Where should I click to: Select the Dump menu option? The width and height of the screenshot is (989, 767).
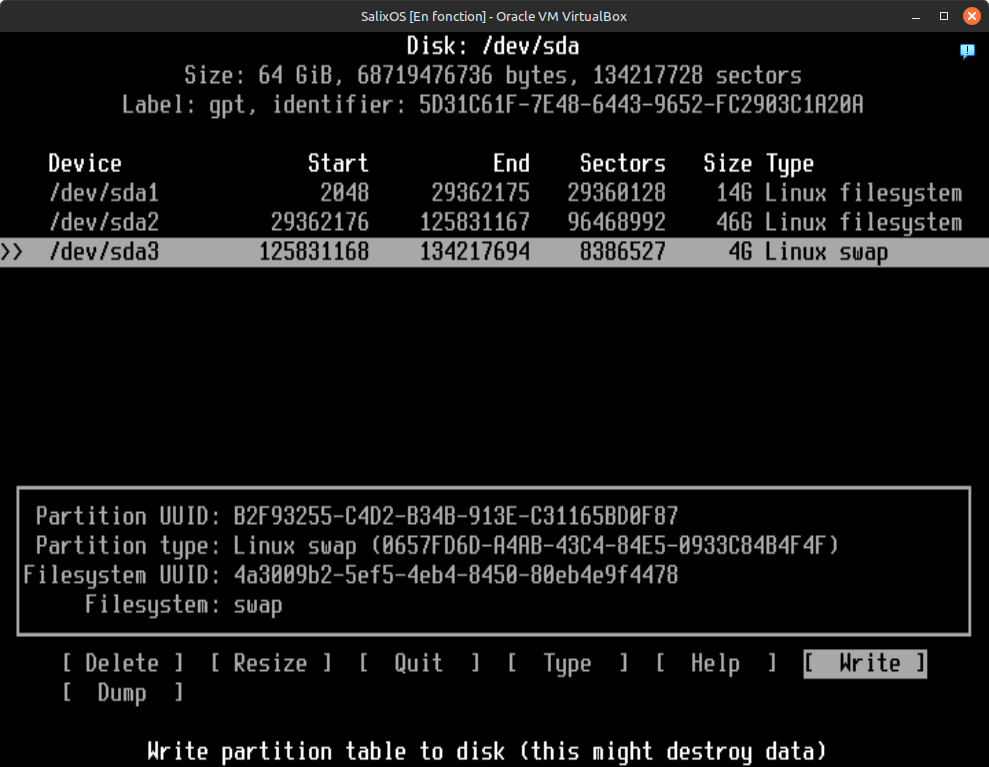click(122, 693)
